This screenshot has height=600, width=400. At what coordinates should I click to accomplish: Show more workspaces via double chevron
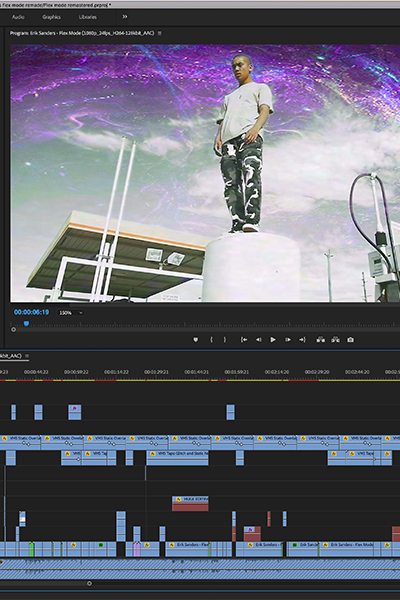pos(125,17)
